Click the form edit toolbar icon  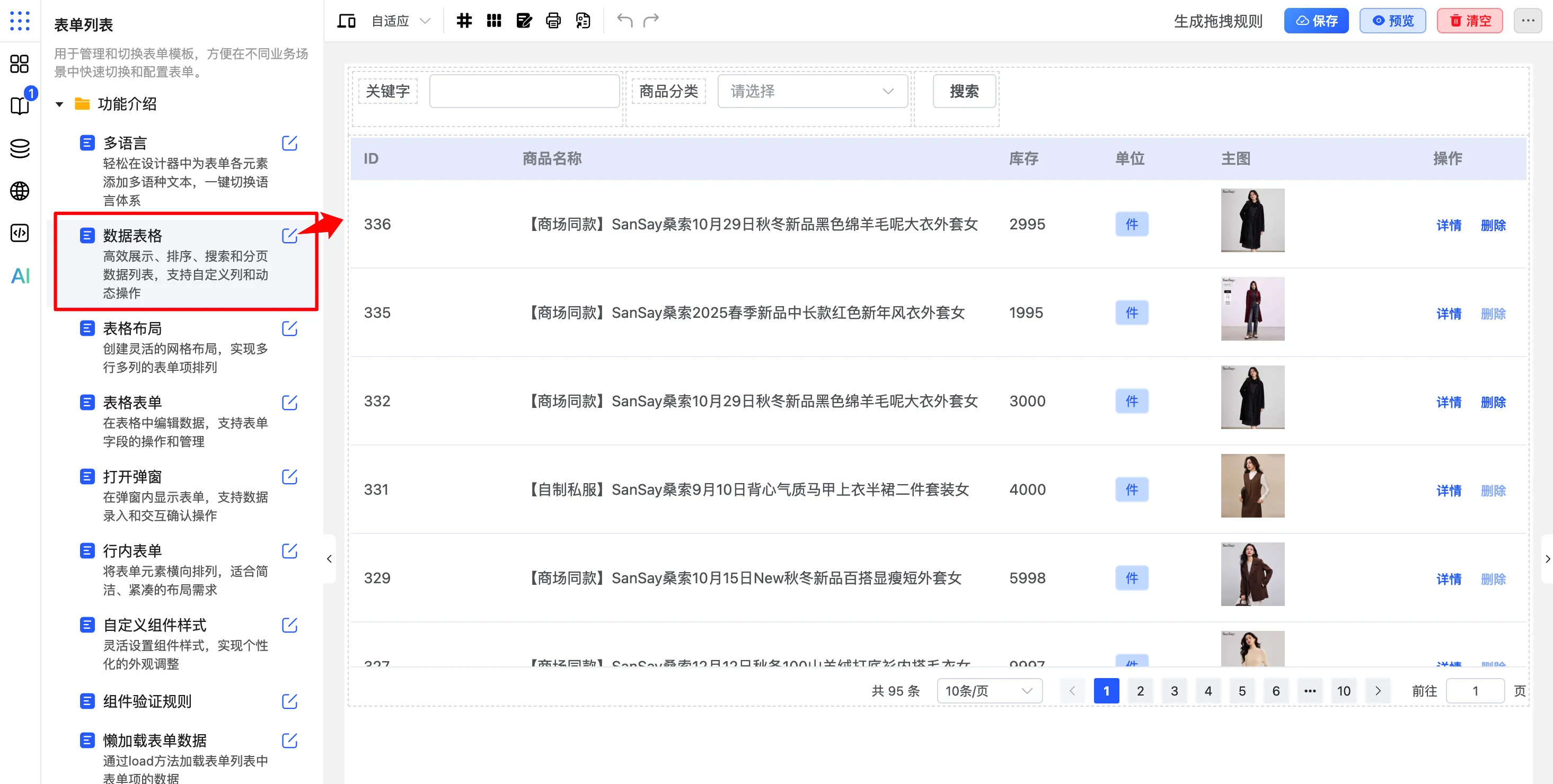pos(524,20)
